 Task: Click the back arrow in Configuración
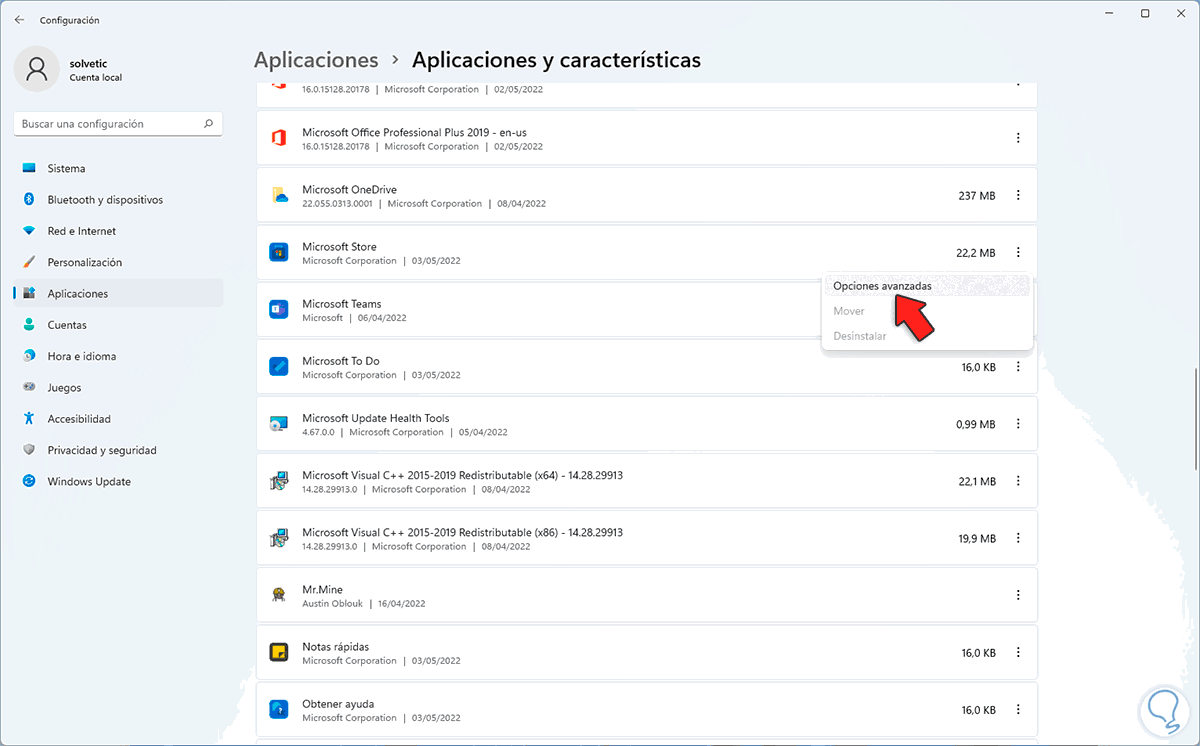(20, 20)
